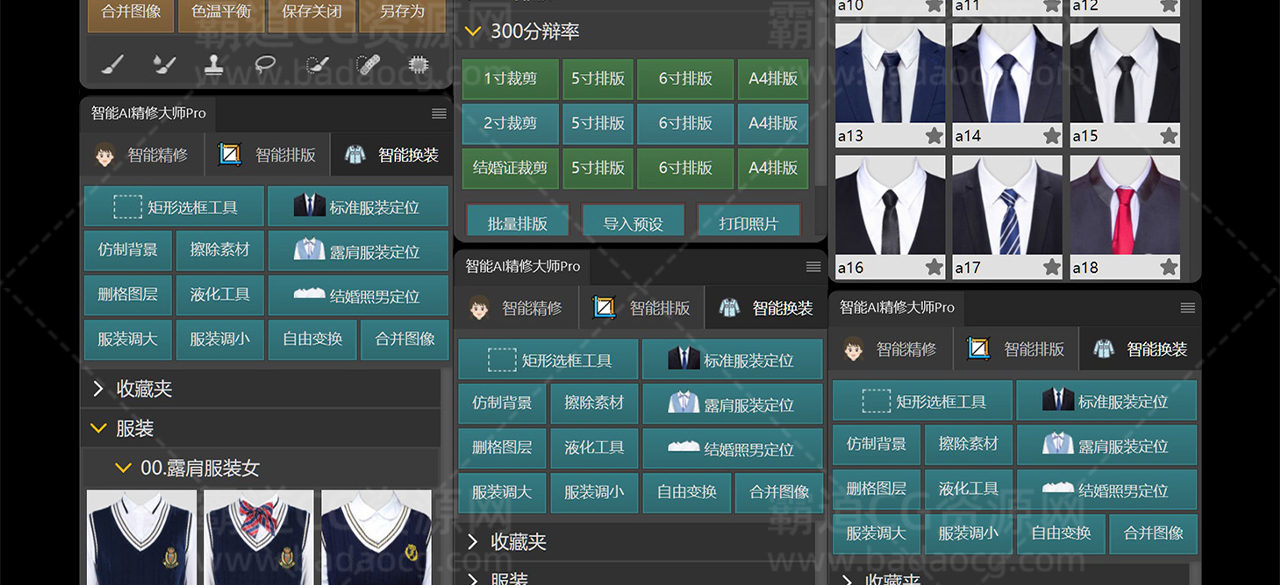Select the Mixer Brush icon with droplet

[x=164, y=65]
